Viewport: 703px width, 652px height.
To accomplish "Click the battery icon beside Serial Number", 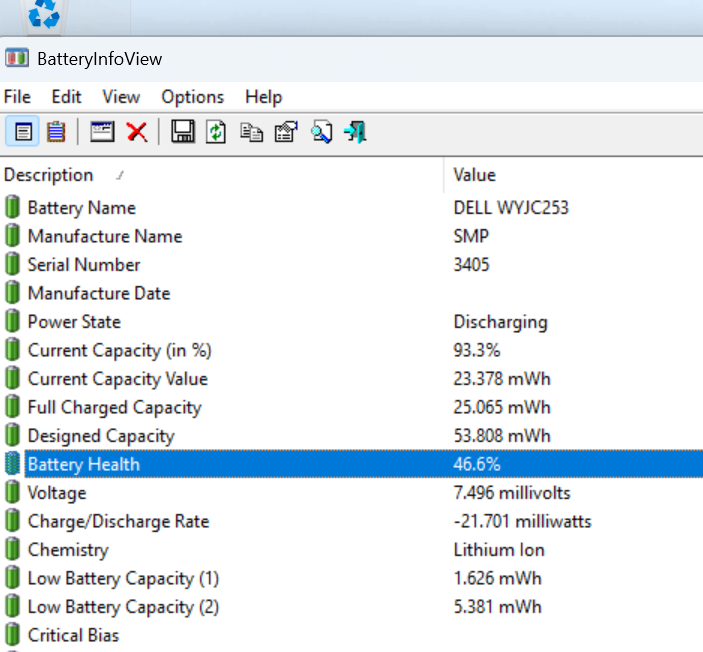I will coord(13,265).
